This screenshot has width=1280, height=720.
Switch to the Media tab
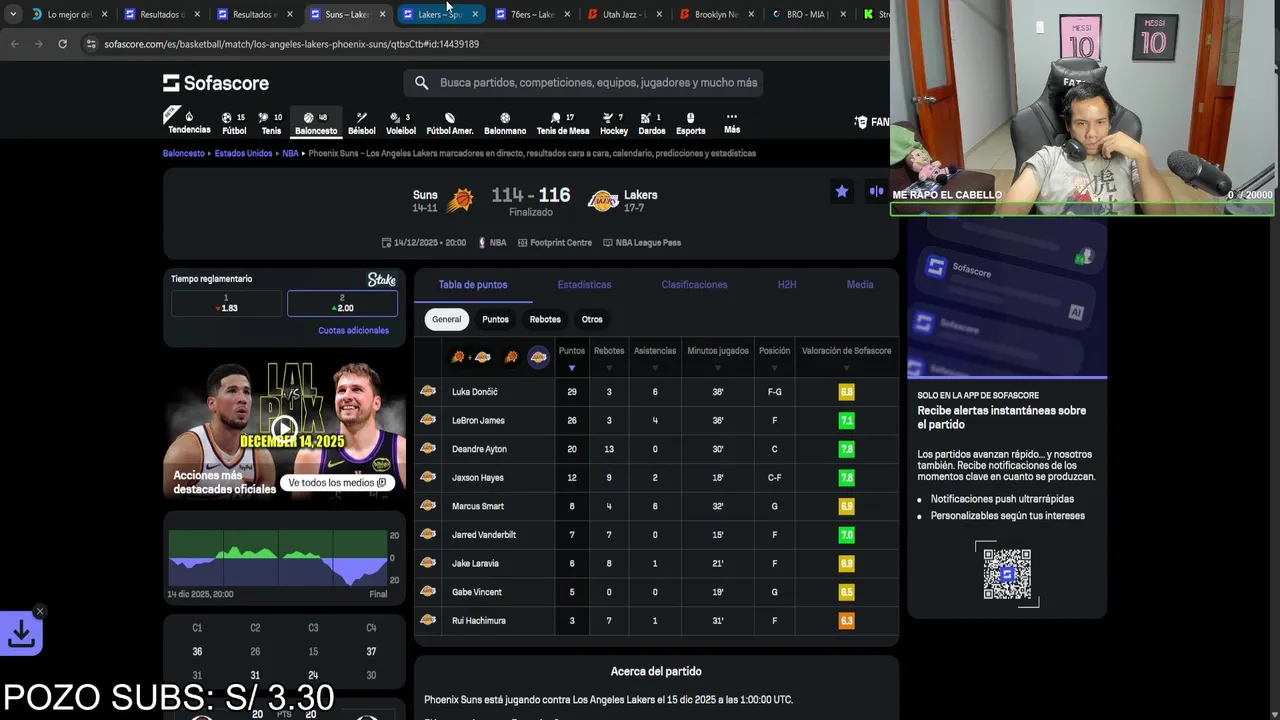pyautogui.click(x=860, y=285)
